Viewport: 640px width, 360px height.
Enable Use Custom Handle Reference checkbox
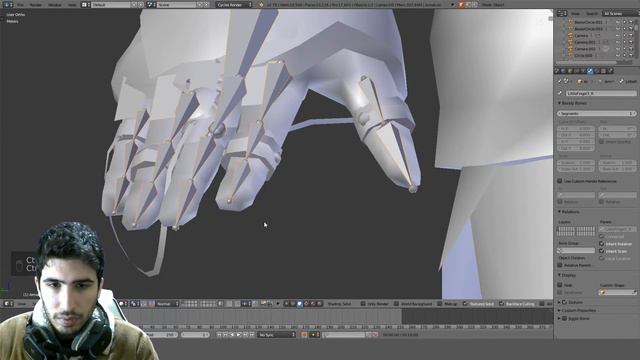click(560, 181)
